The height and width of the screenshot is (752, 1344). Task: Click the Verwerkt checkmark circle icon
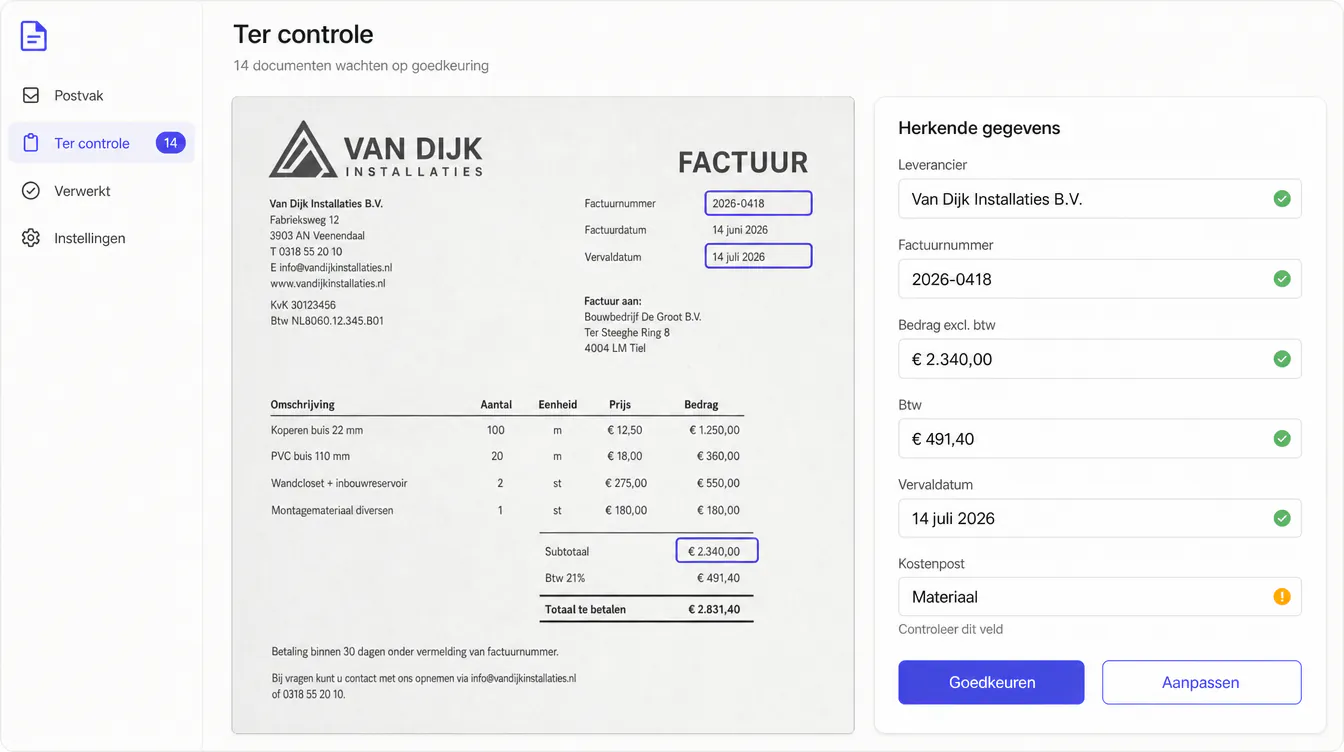tap(31, 191)
